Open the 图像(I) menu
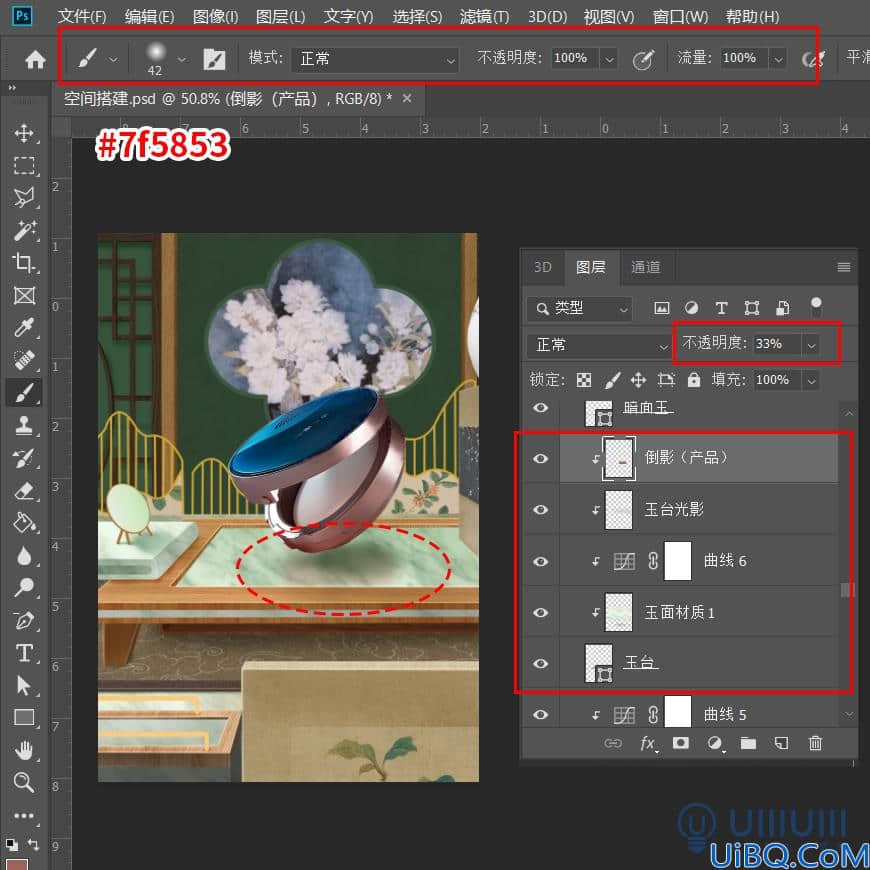The height and width of the screenshot is (870, 870). 215,16
